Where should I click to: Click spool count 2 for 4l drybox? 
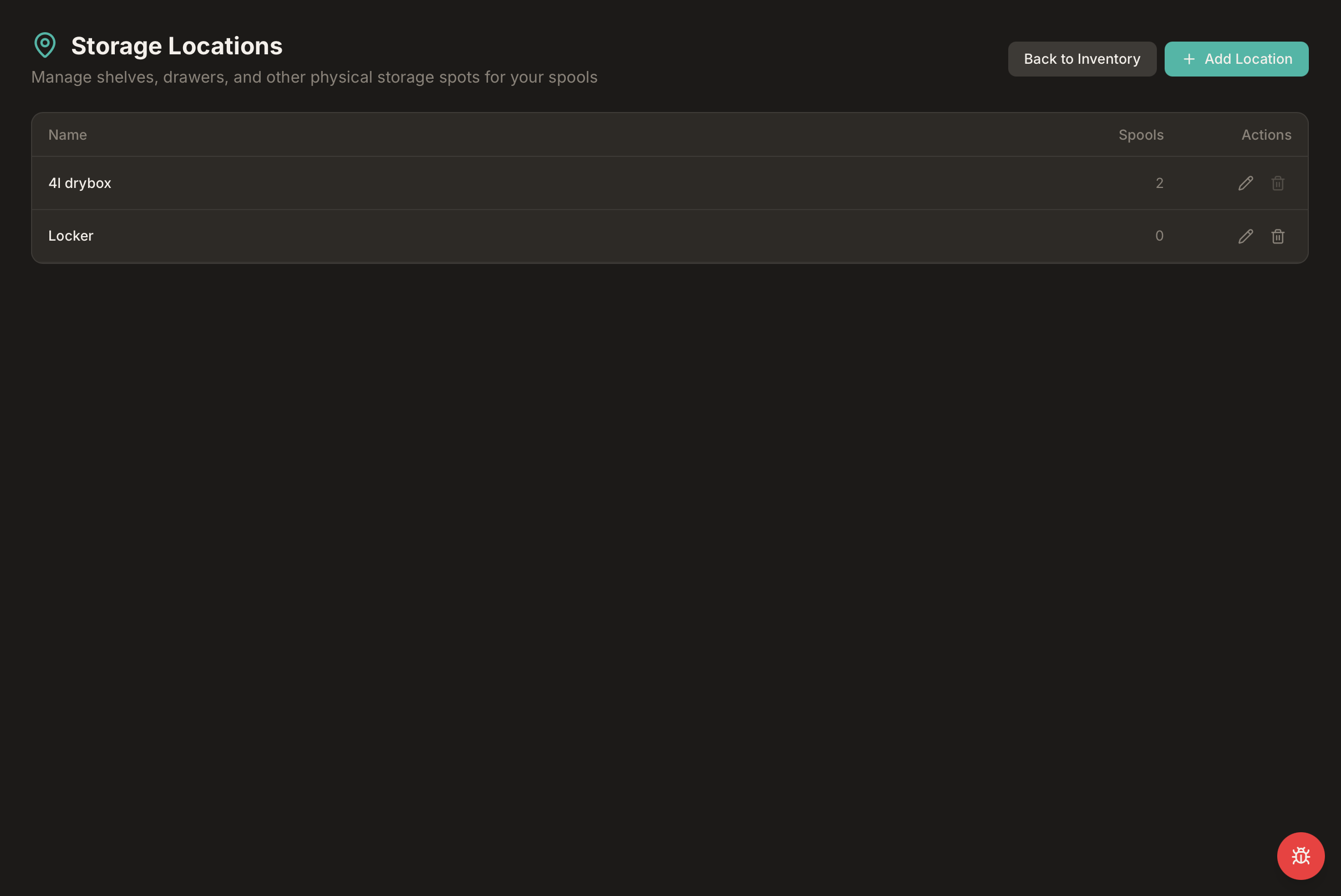point(1159,183)
